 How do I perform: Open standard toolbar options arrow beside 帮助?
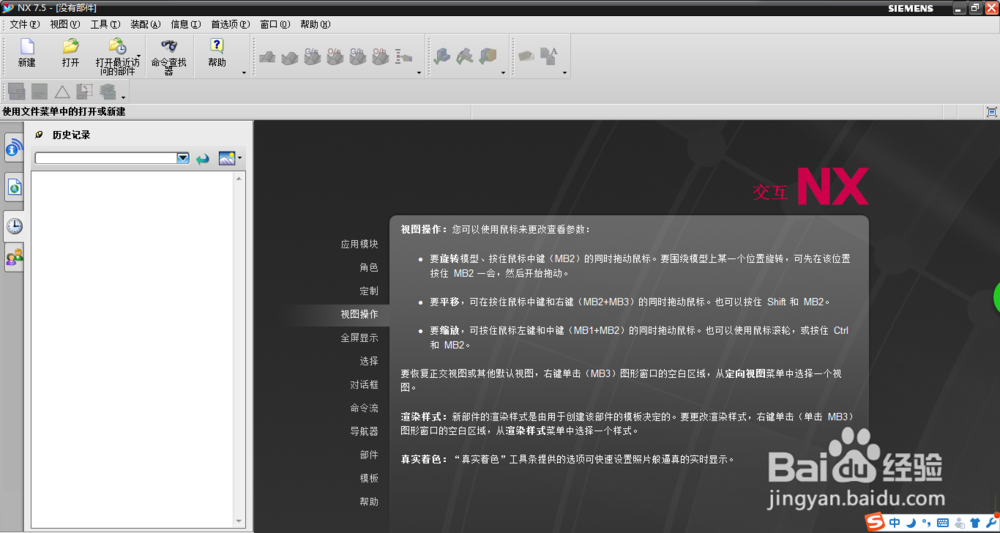[244, 73]
